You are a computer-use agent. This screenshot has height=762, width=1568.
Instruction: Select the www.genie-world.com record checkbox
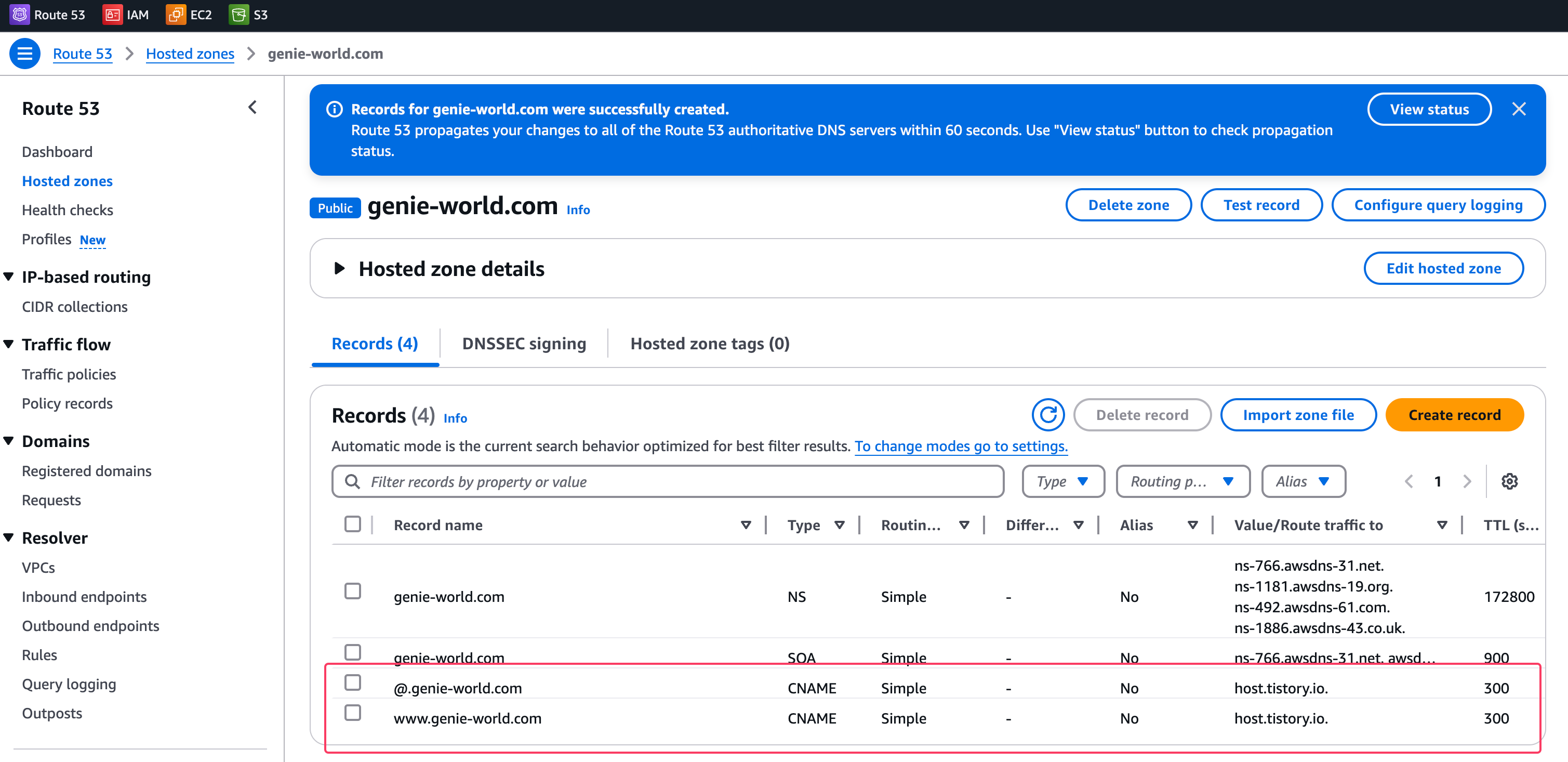coord(352,713)
